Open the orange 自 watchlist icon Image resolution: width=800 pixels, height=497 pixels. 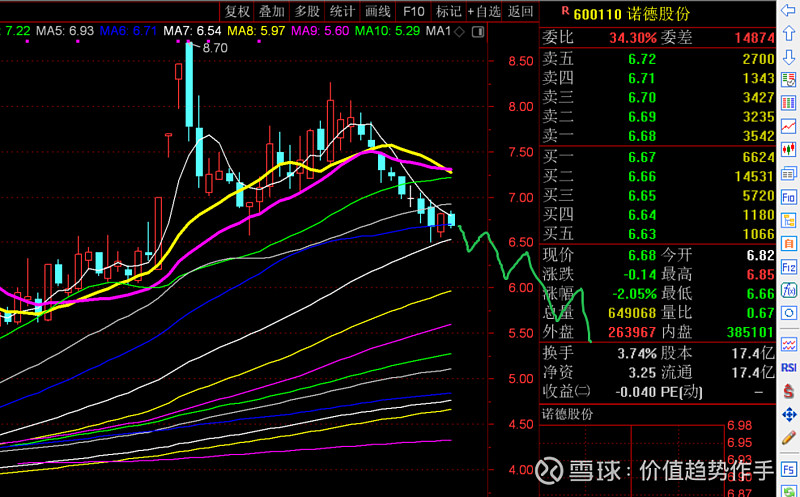[x=788, y=244]
